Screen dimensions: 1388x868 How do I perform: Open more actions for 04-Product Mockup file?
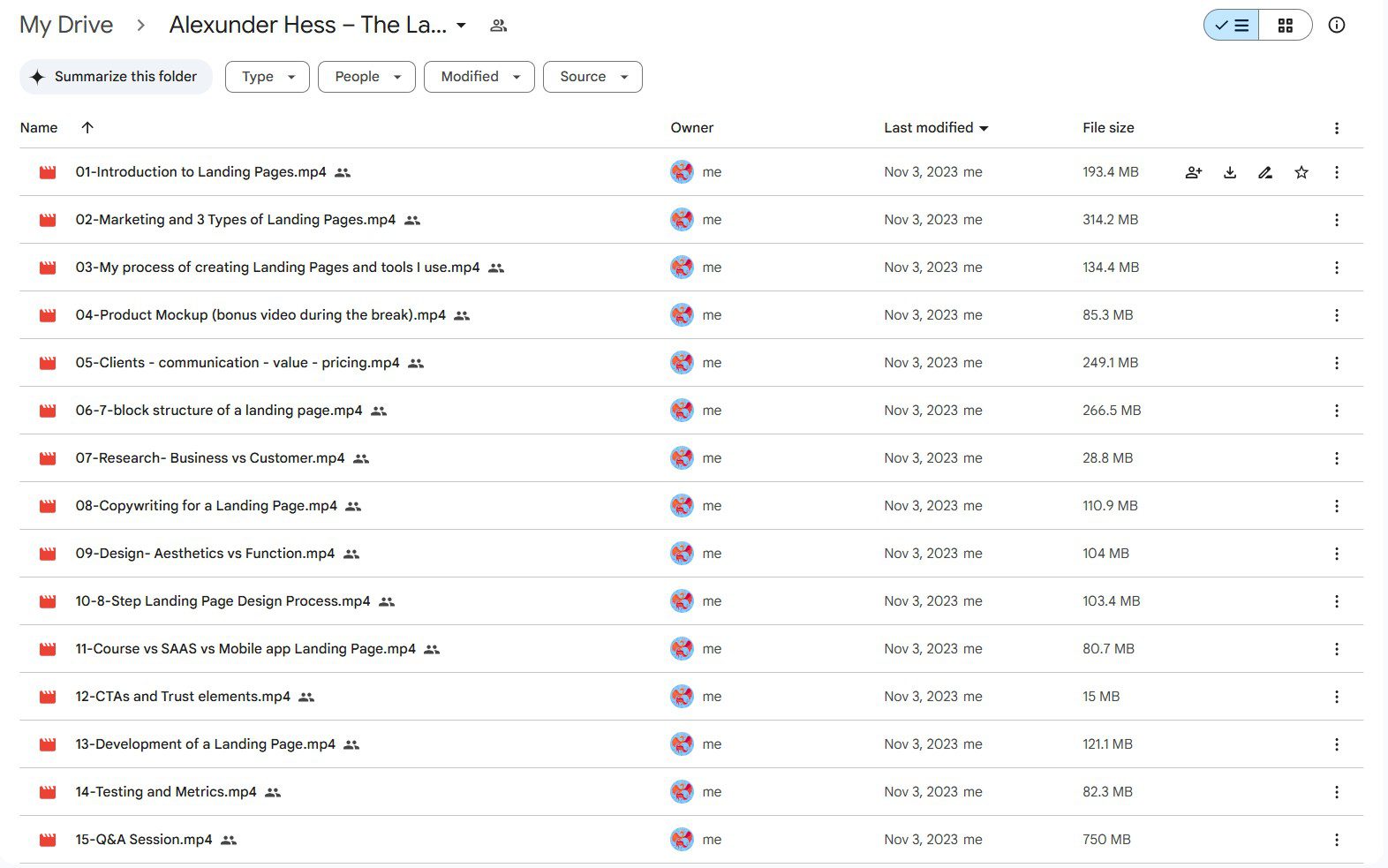click(x=1337, y=315)
